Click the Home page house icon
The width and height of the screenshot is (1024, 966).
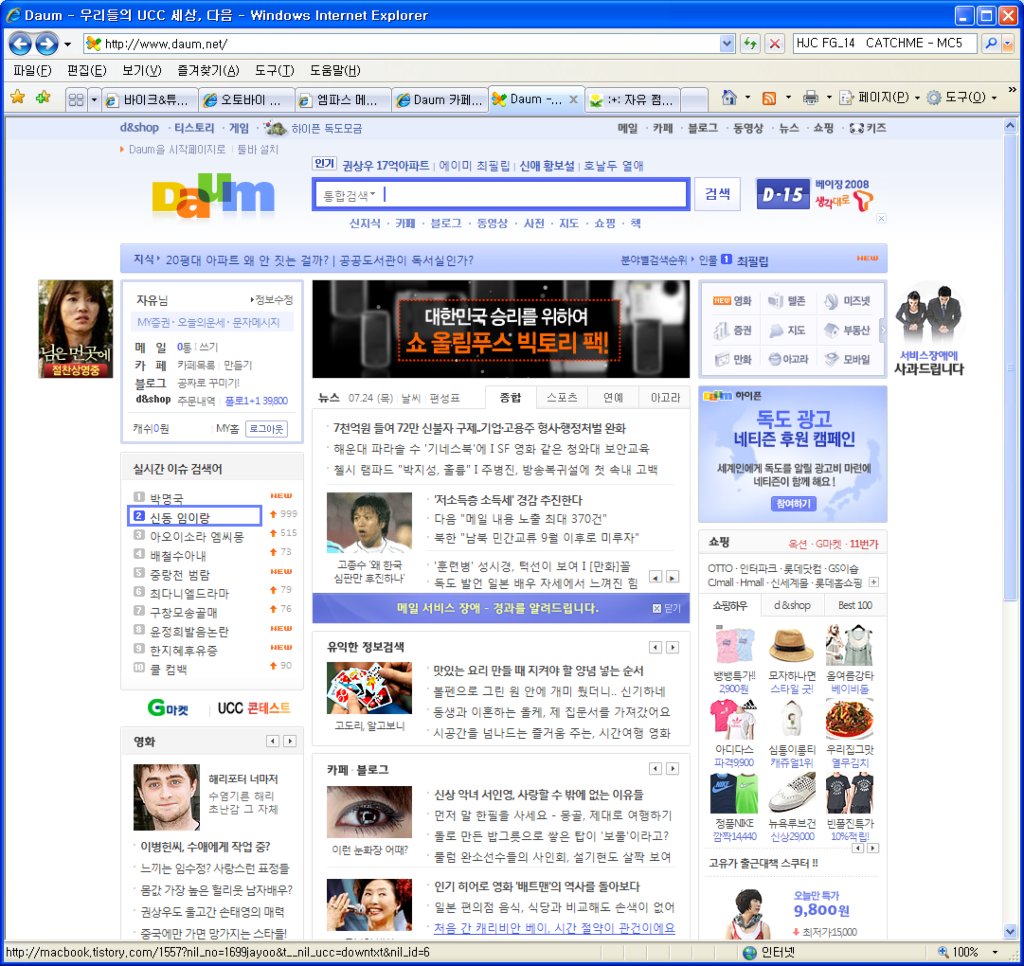(x=729, y=97)
